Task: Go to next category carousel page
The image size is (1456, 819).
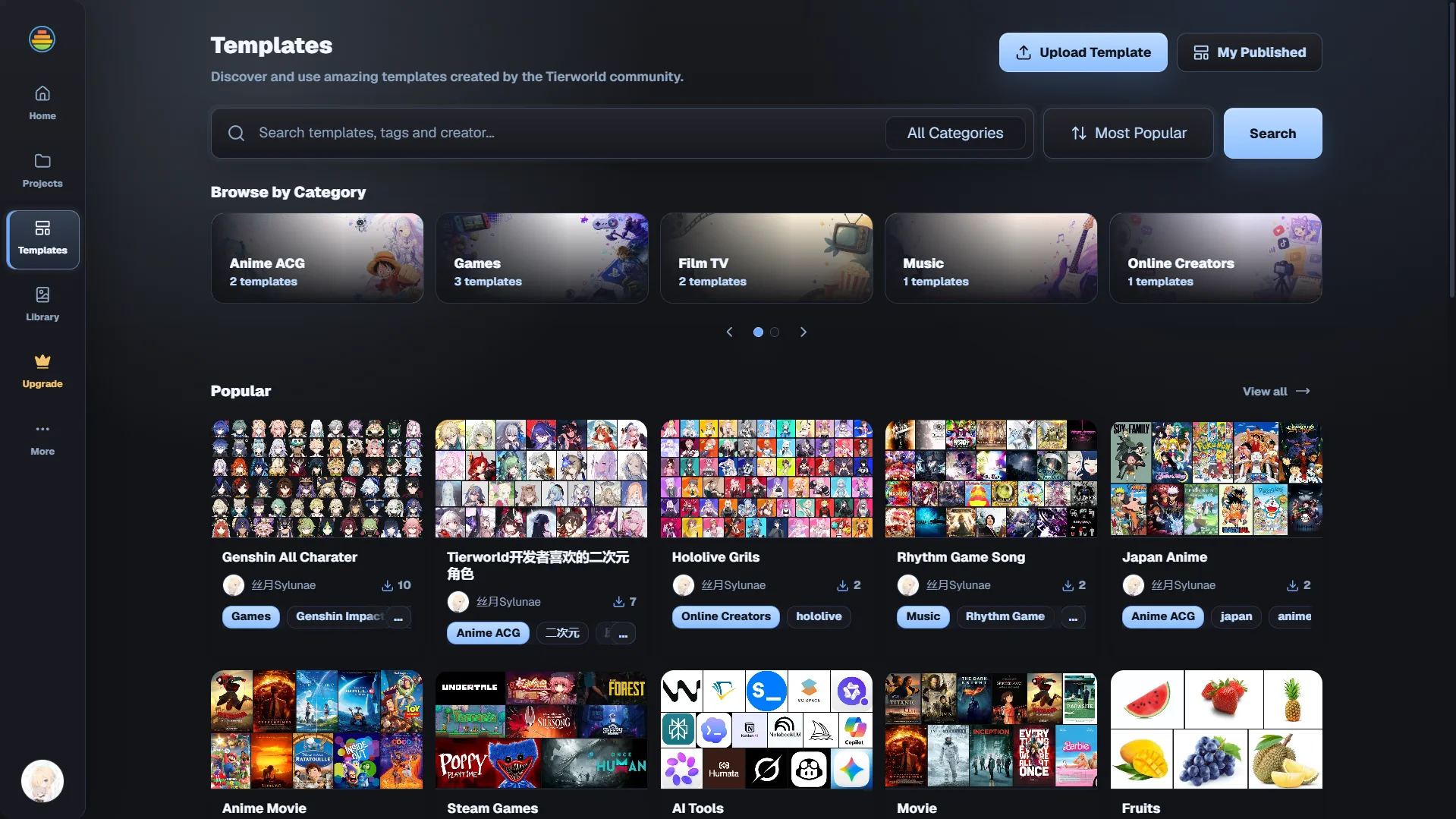Action: [803, 332]
